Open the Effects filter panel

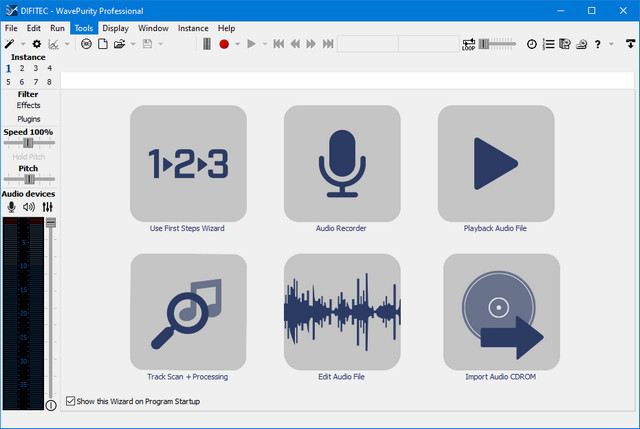(x=28, y=105)
